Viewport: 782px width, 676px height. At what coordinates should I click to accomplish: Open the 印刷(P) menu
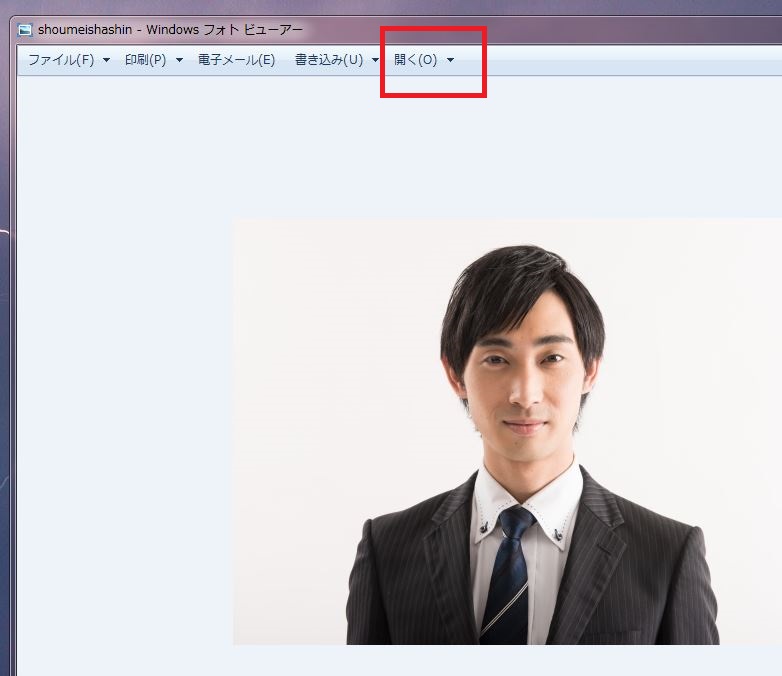pos(145,60)
